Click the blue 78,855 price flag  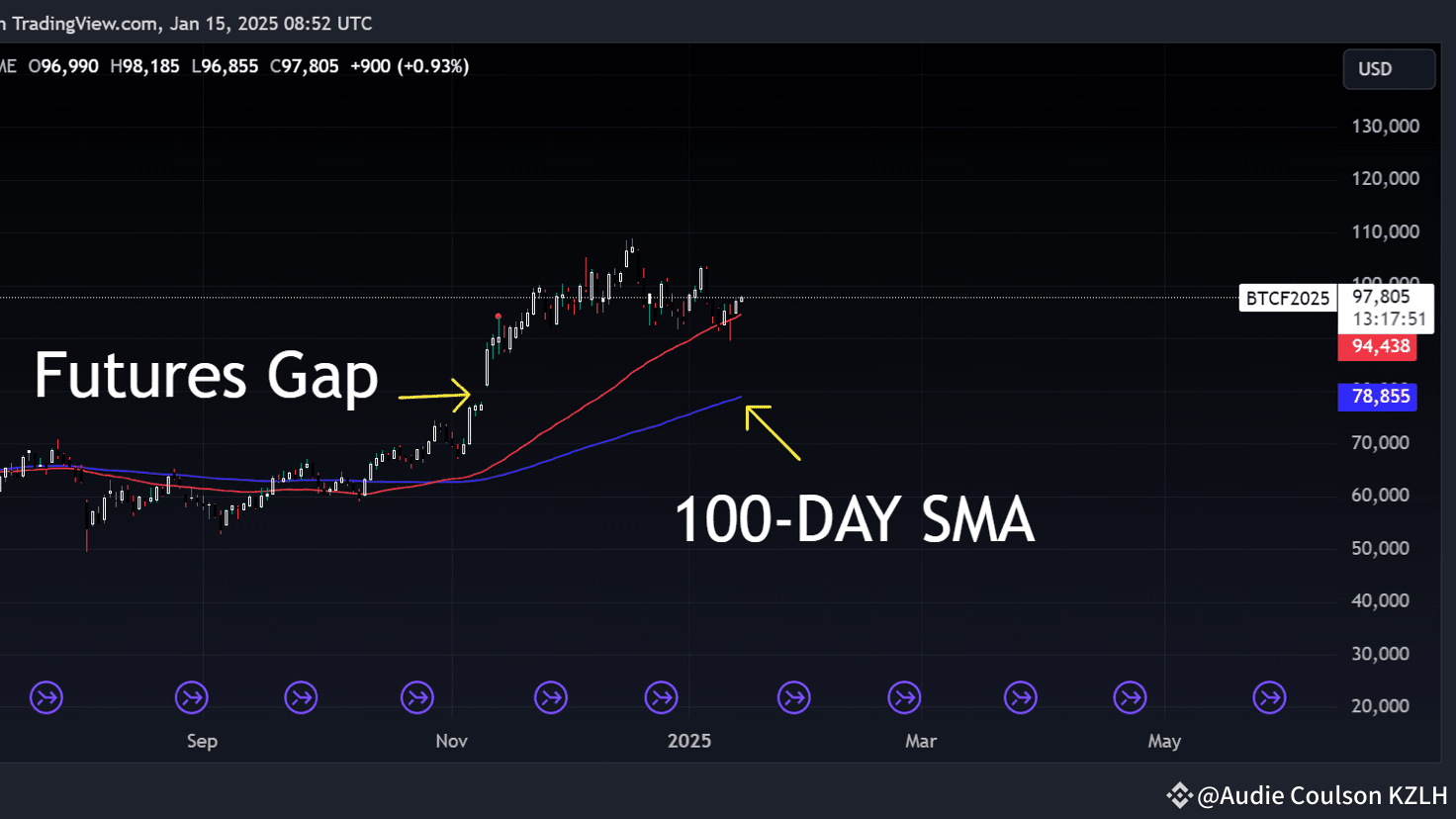pyautogui.click(x=1377, y=397)
